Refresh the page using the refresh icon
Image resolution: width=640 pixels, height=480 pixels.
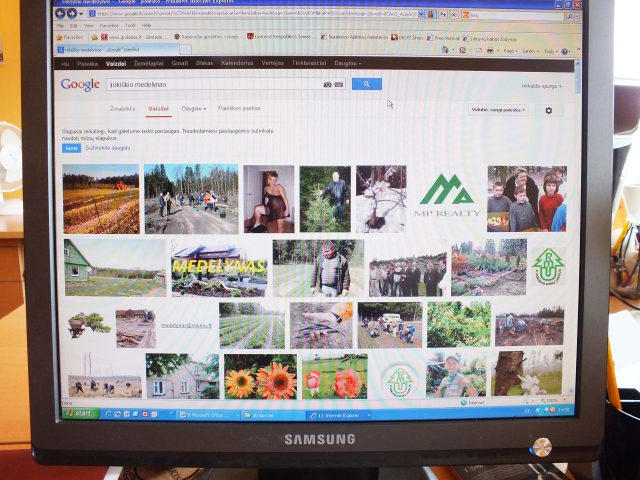[442, 15]
